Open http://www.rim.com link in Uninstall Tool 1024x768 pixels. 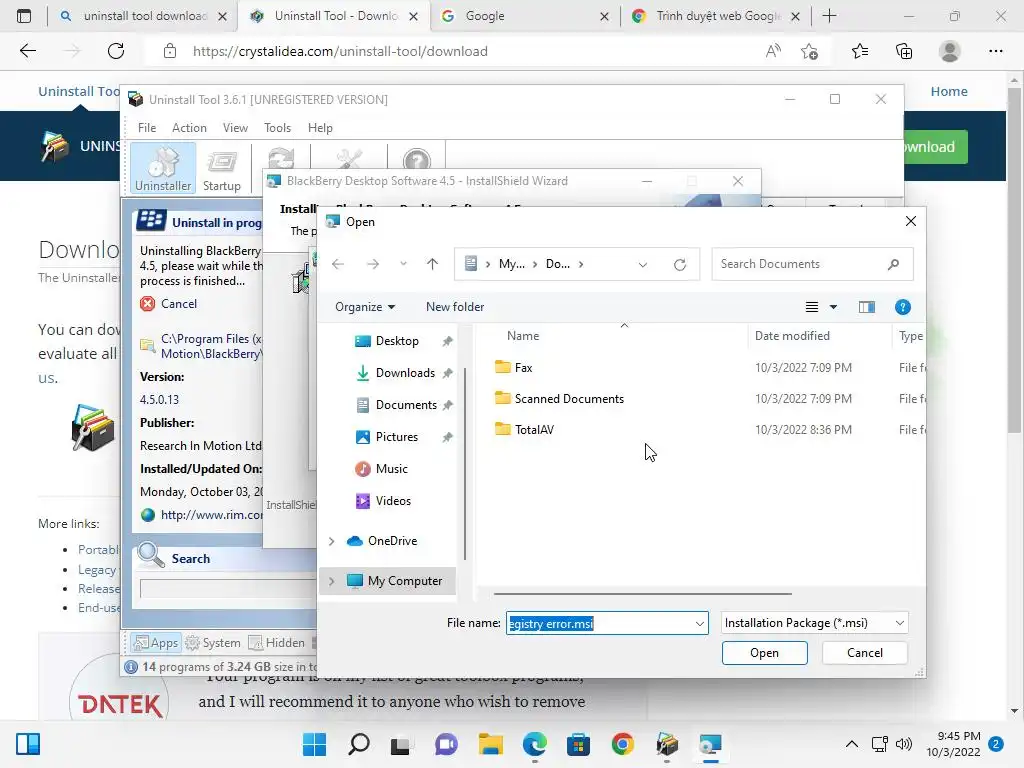[x=212, y=515]
